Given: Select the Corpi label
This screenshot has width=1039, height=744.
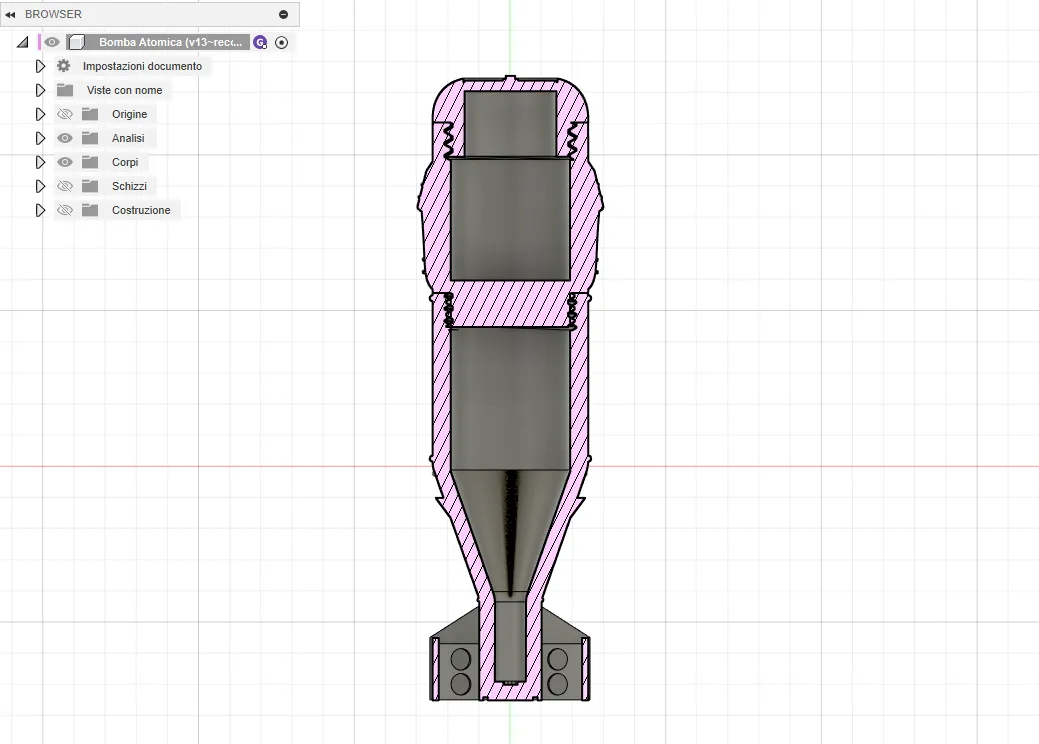Looking at the screenshot, I should pos(125,162).
